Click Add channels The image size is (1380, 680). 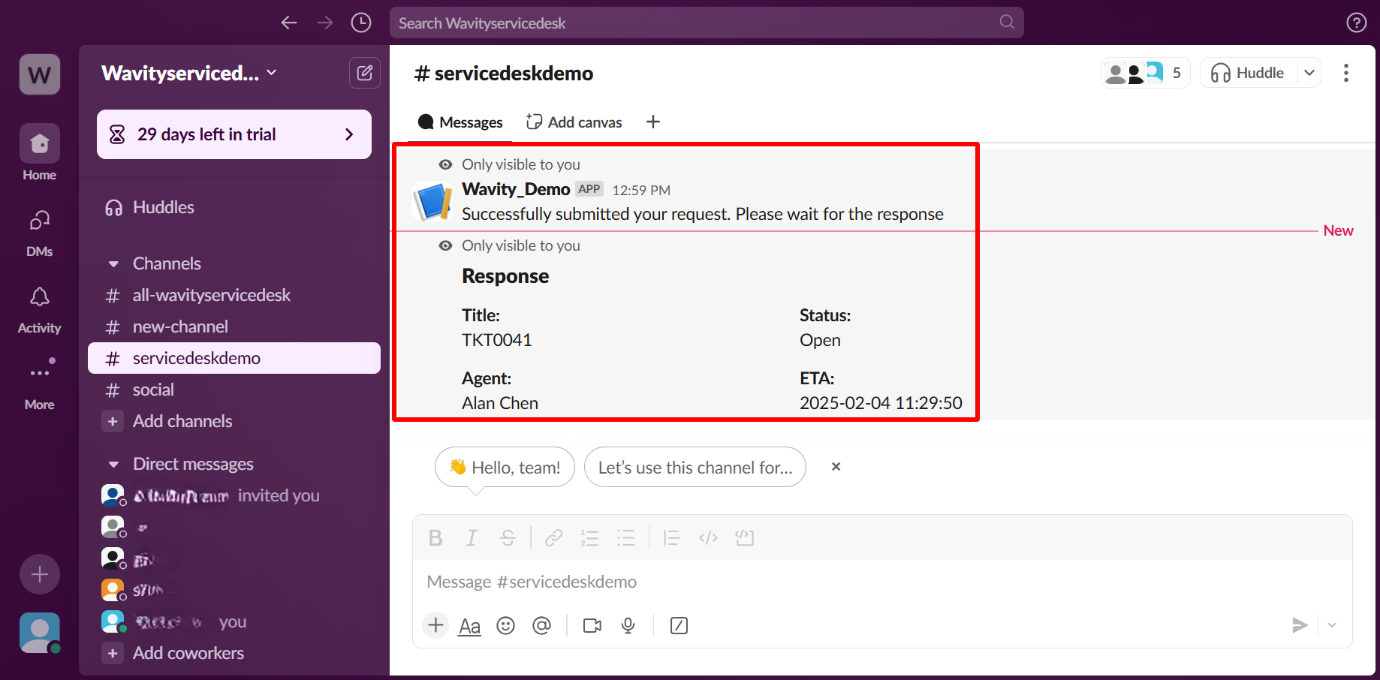(234, 421)
